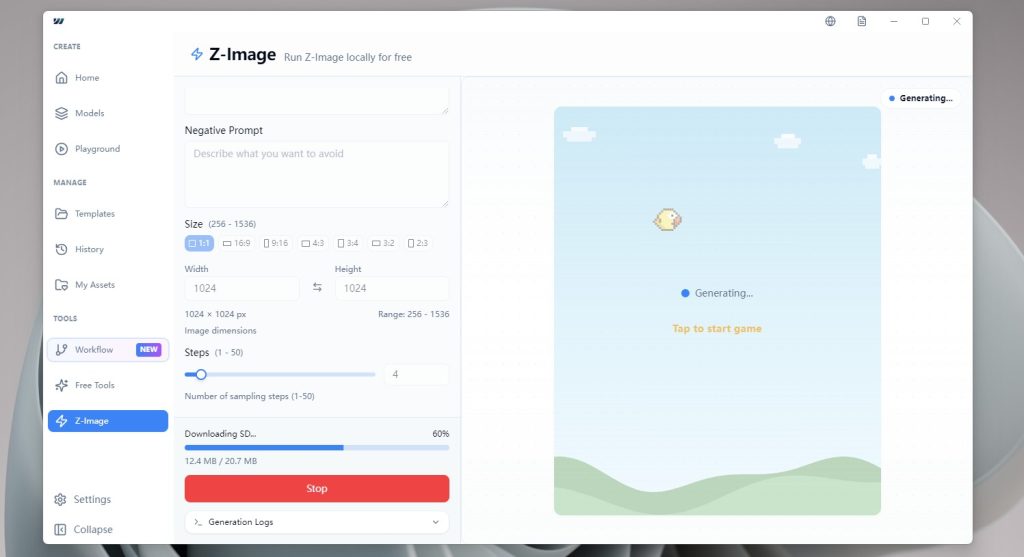Click the app logo in title bar
This screenshot has width=1024, height=557.
tap(59, 21)
